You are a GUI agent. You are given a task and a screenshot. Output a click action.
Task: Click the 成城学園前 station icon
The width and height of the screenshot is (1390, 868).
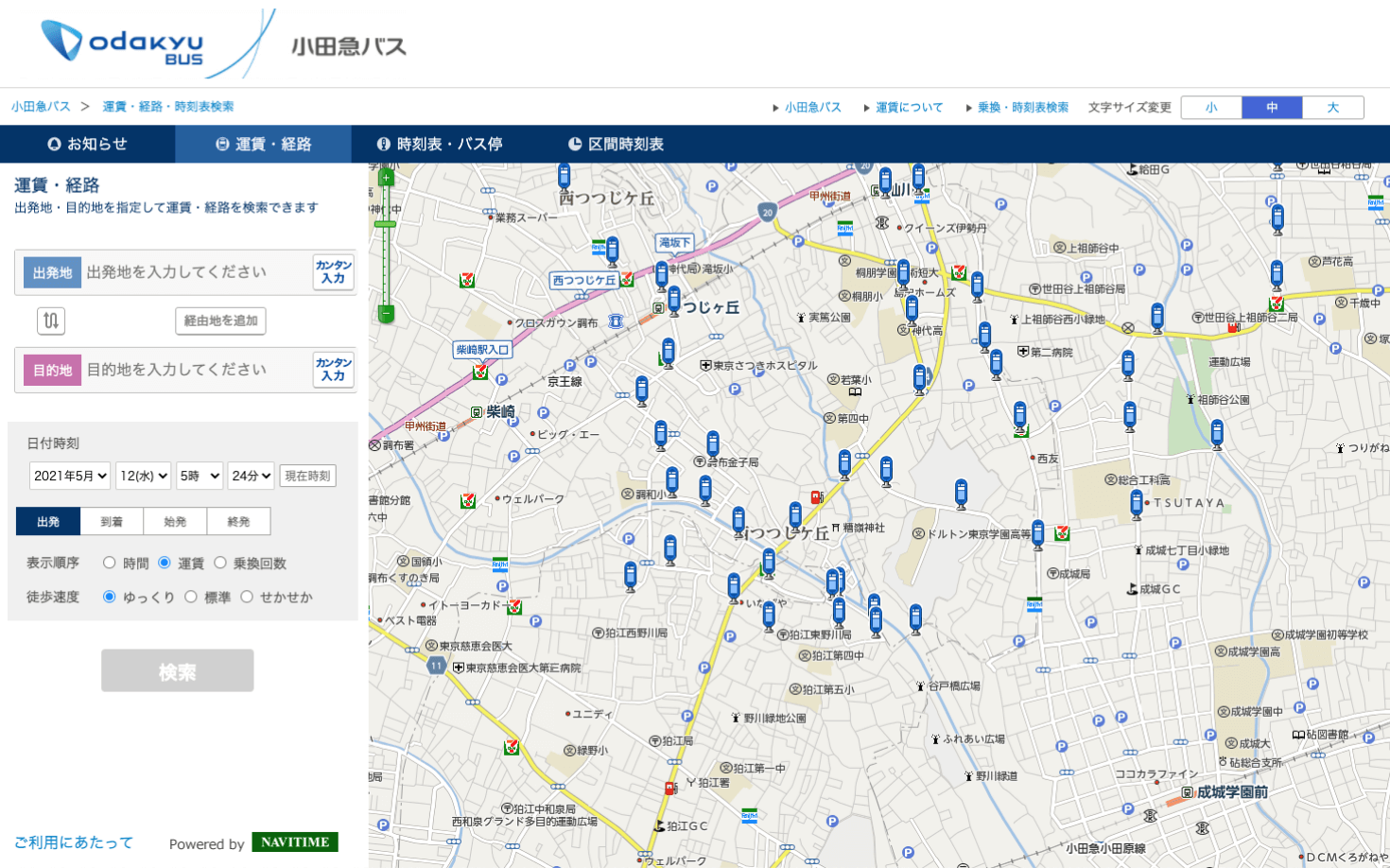coord(1188,792)
